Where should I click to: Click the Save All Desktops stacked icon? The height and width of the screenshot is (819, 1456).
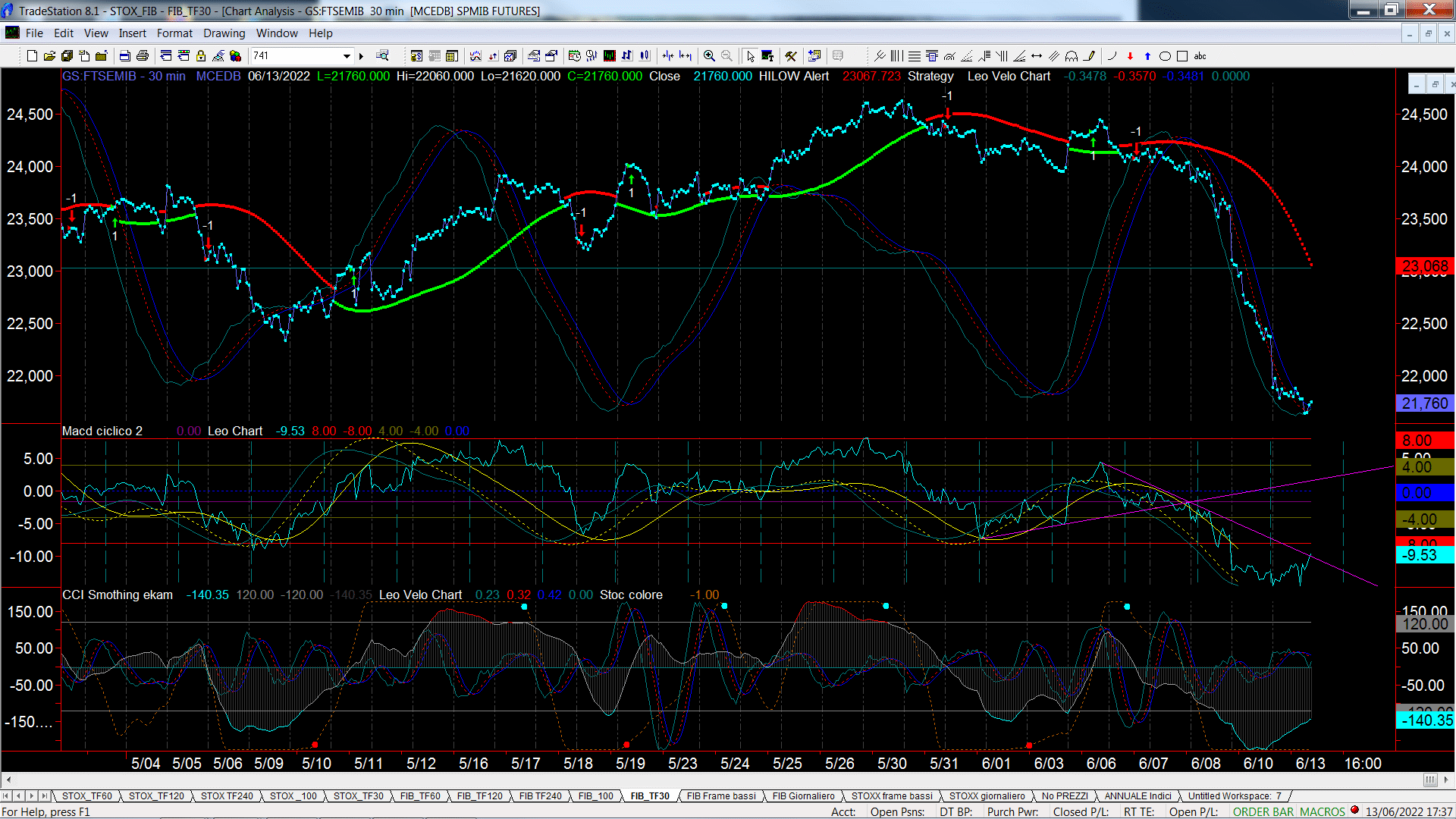click(x=67, y=55)
